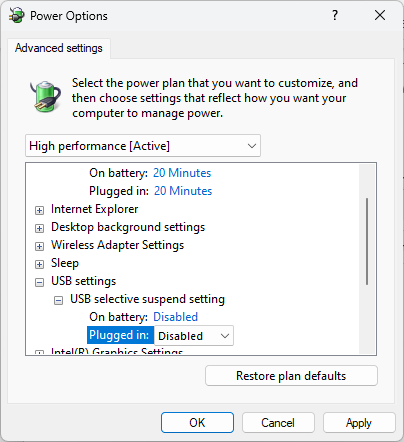Image resolution: width=404 pixels, height=442 pixels.
Task: Expand Desktop background settings node
Action: [x=39, y=228]
